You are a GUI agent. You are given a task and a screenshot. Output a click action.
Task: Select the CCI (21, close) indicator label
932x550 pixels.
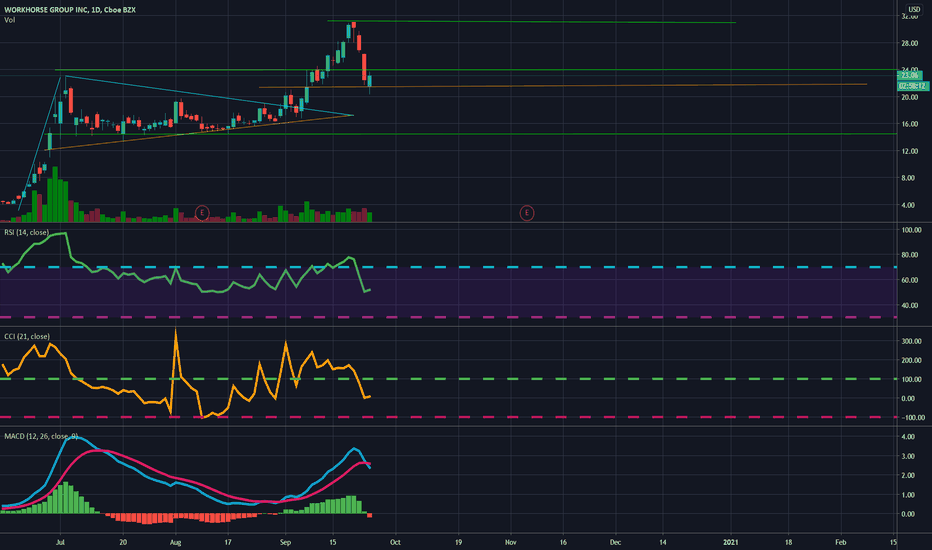click(27, 337)
